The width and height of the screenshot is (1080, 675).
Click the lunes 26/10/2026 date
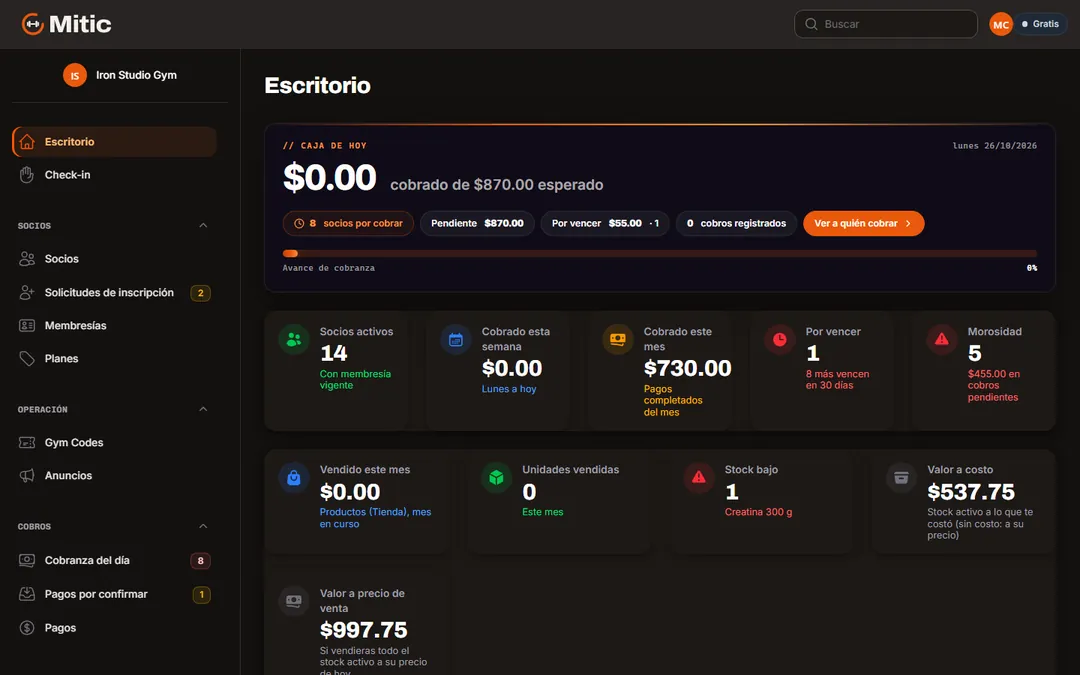995,145
